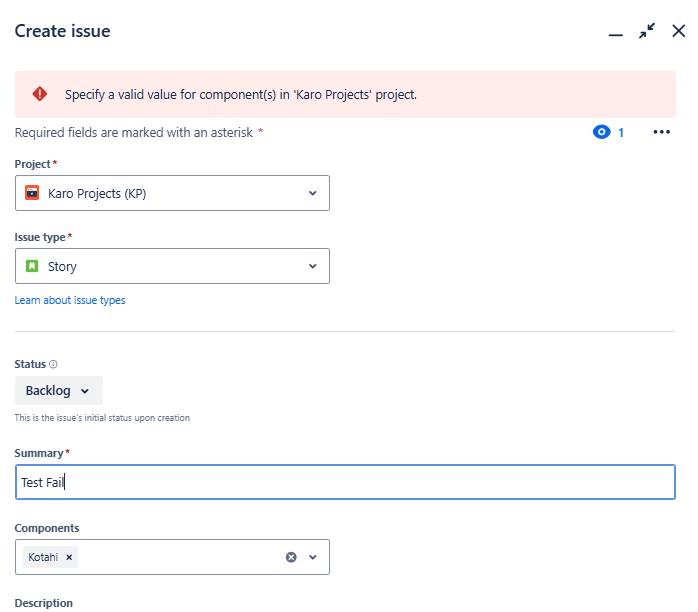Viewport: 698px width, 612px height.
Task: Open the Backlog status dropdown
Action: coord(59,391)
